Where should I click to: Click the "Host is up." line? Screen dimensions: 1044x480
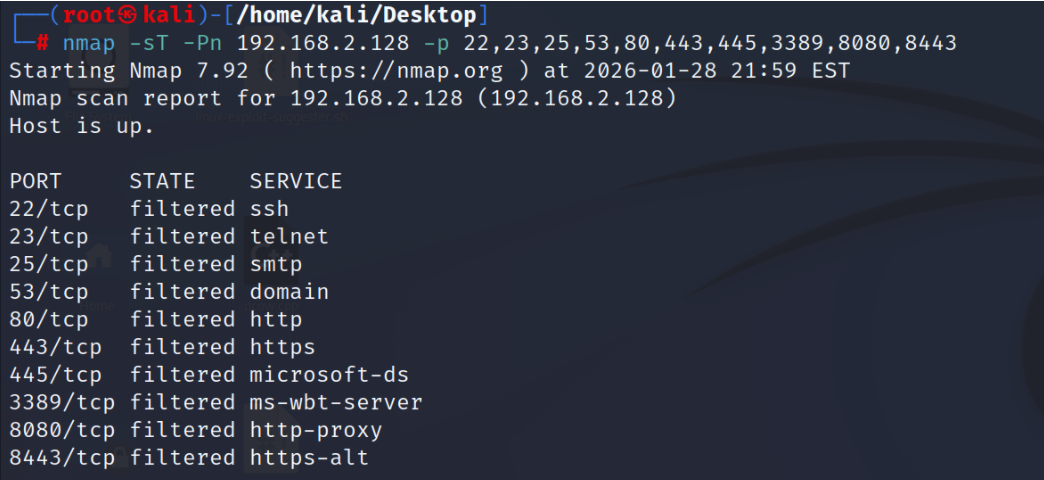click(82, 126)
